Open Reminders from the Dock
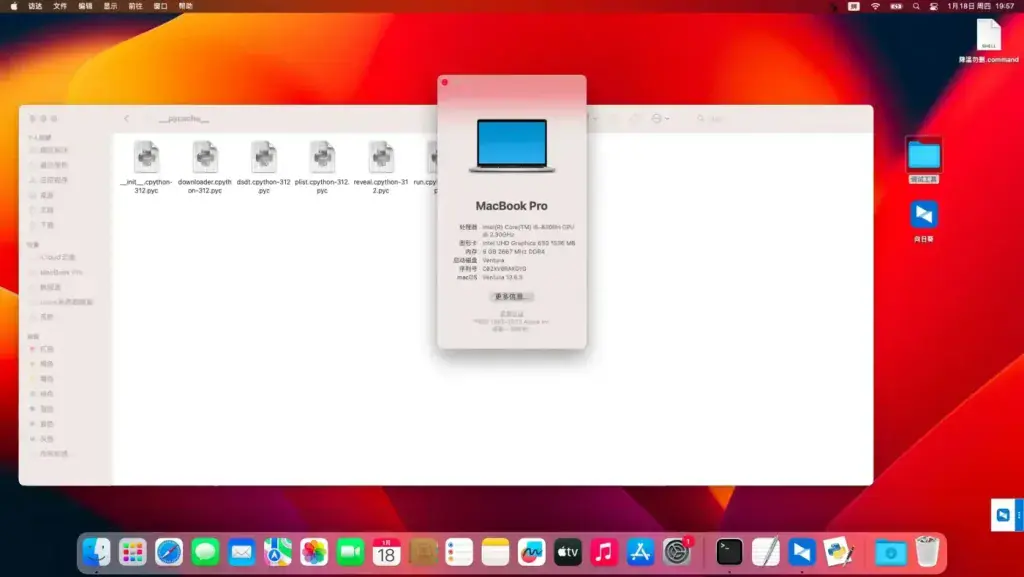Image resolution: width=1024 pixels, height=577 pixels. 459,553
